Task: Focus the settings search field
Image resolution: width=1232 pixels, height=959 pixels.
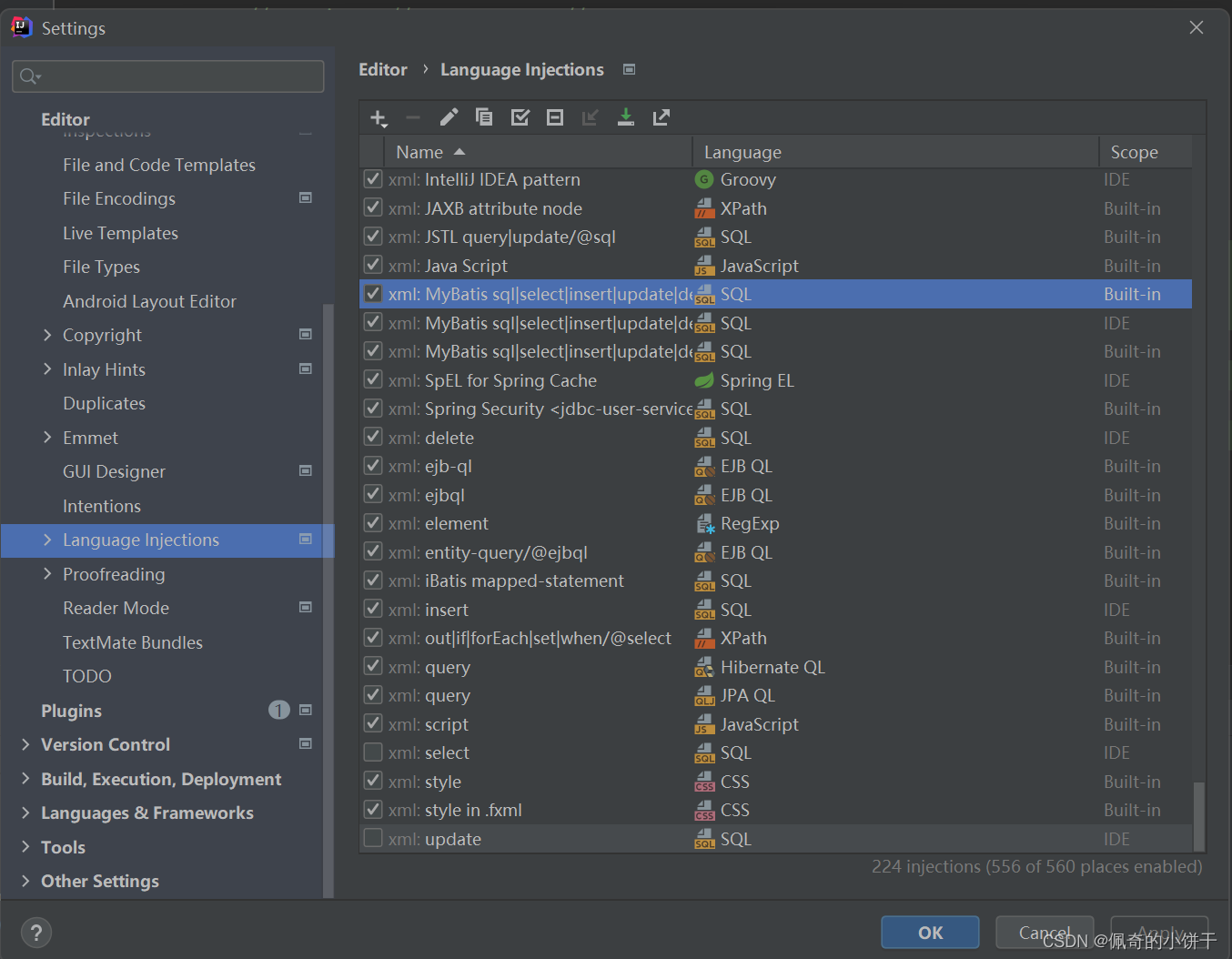Action: (168, 76)
